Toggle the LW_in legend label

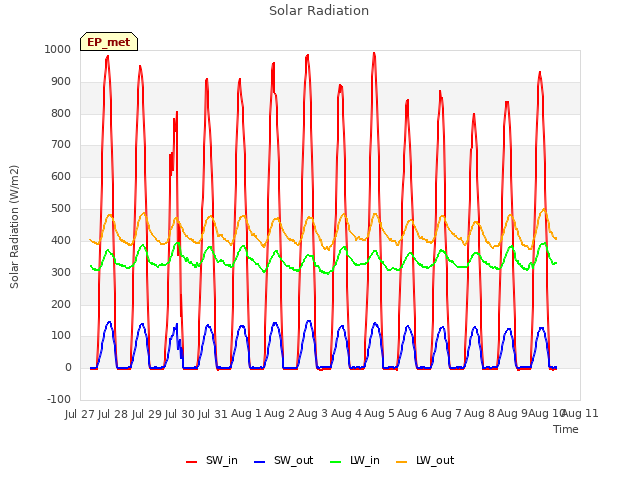(x=365, y=461)
